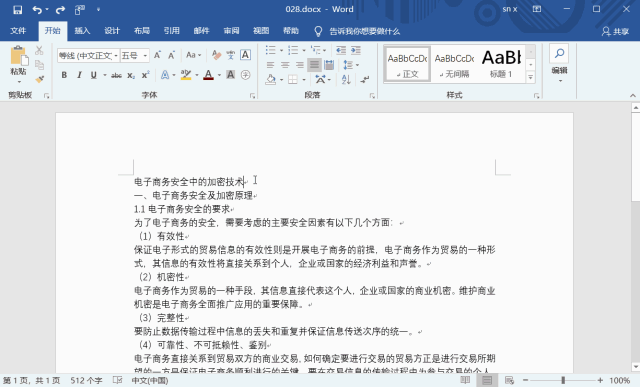Click the 共享 share button
This screenshot has height=387, width=640.
coord(615,31)
